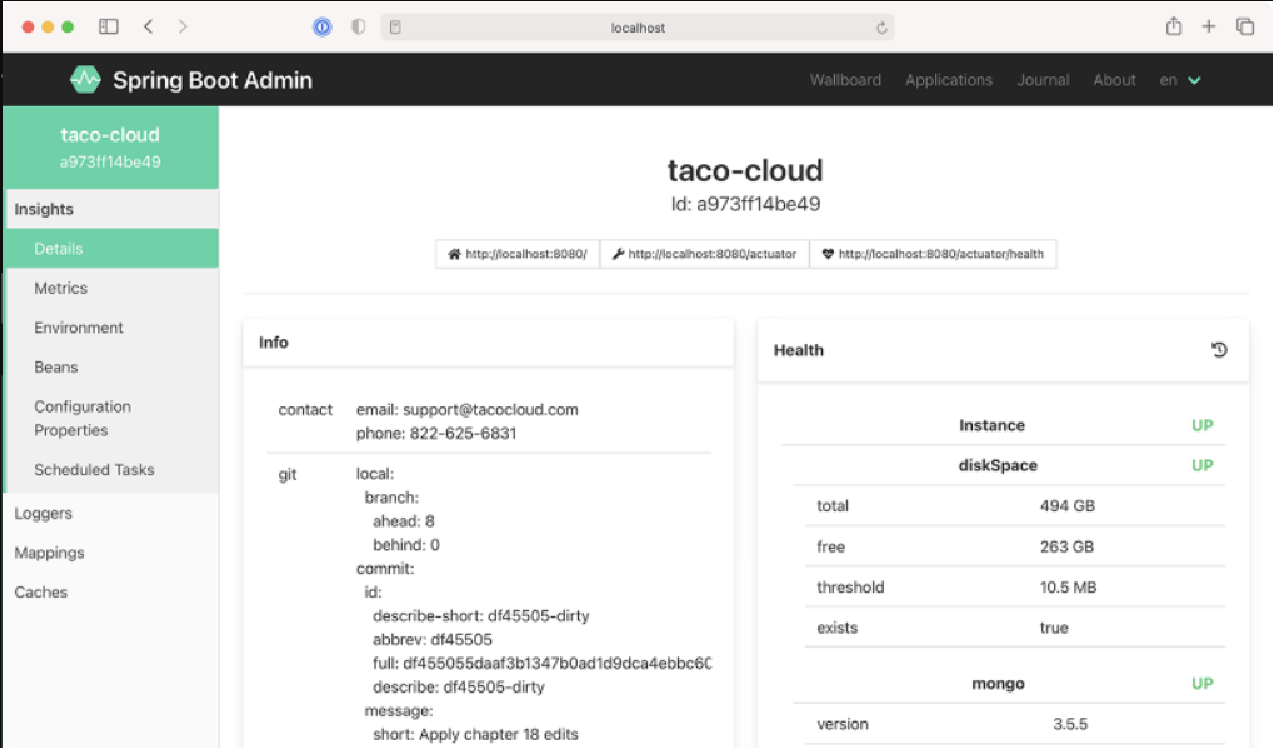Click the ahead: 8 branch text

coord(404,521)
